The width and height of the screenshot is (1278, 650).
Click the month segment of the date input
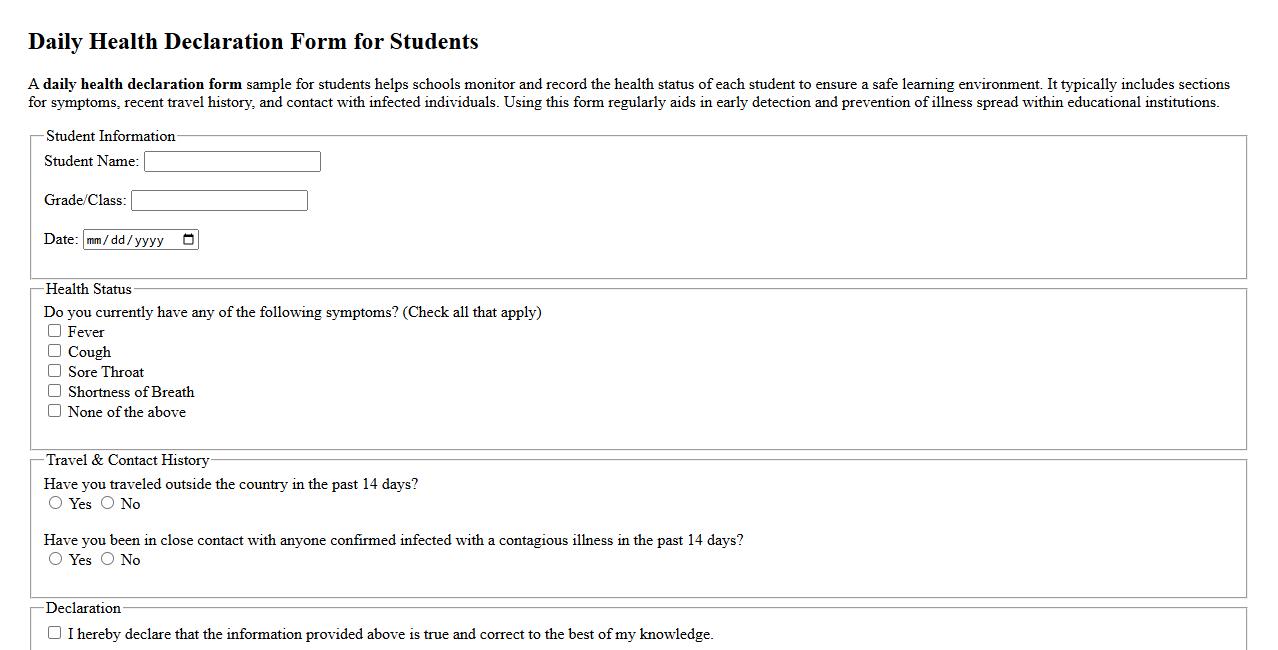click(x=93, y=239)
